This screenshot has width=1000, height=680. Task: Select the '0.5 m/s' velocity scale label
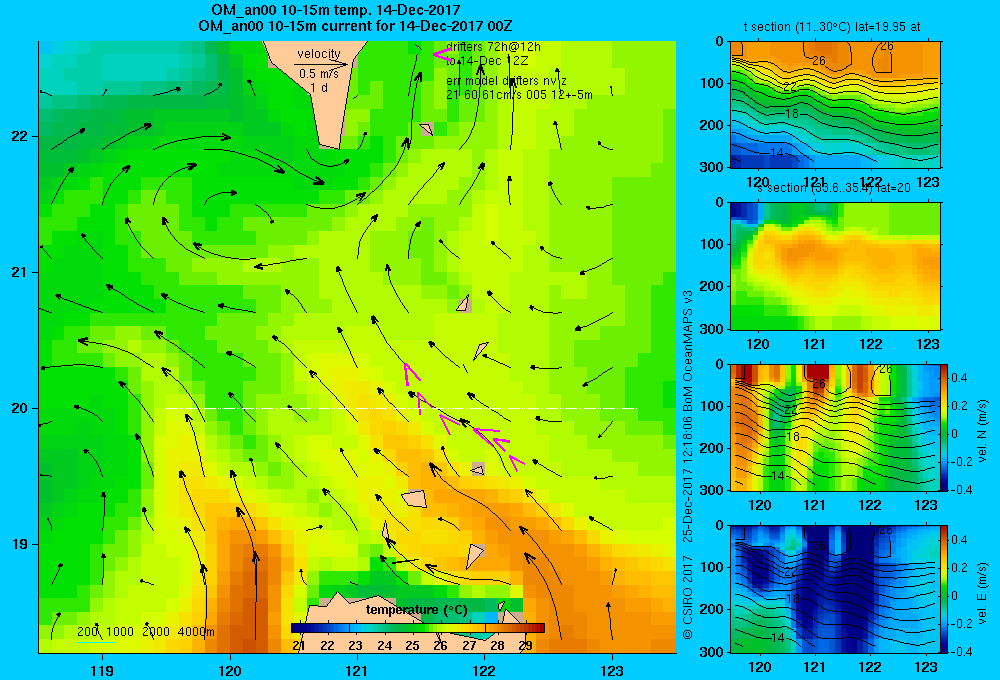tap(319, 74)
